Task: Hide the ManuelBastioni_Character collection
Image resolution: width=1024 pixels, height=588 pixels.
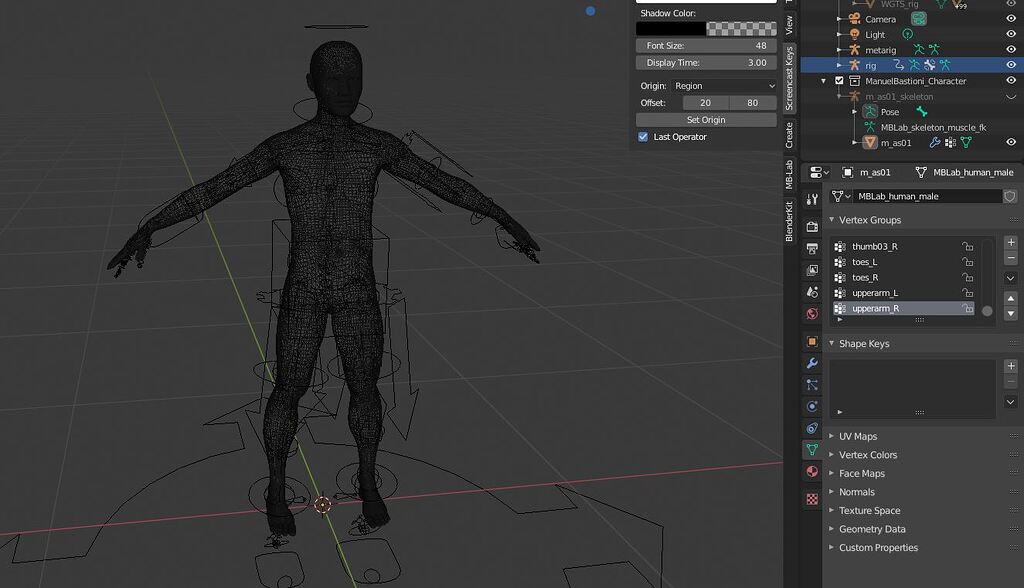Action: click(x=1011, y=80)
